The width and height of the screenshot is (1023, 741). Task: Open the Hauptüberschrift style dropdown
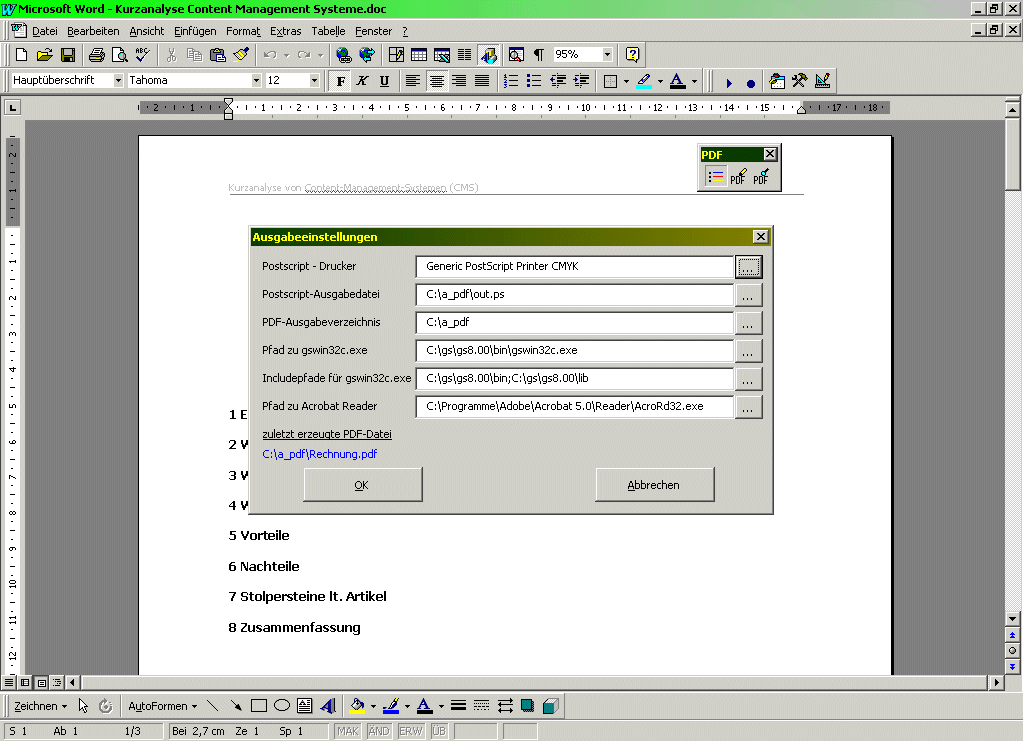click(118, 80)
